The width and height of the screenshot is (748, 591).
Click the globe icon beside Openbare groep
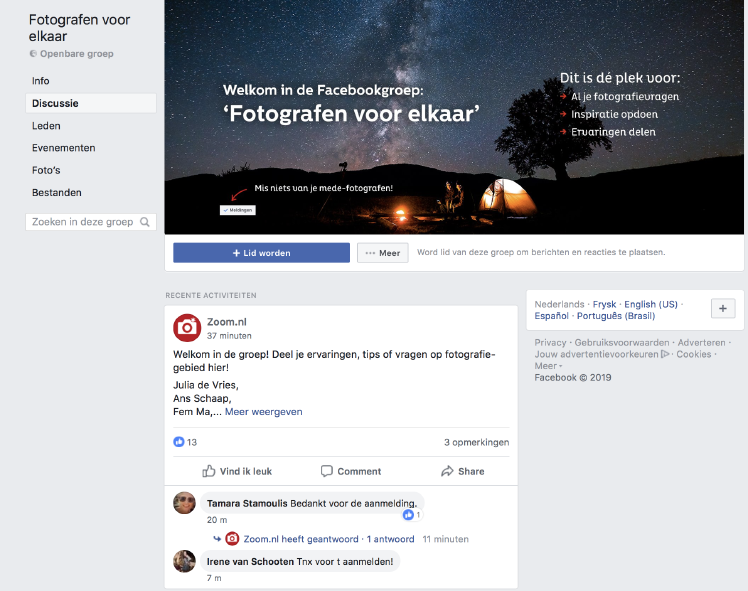(33, 53)
